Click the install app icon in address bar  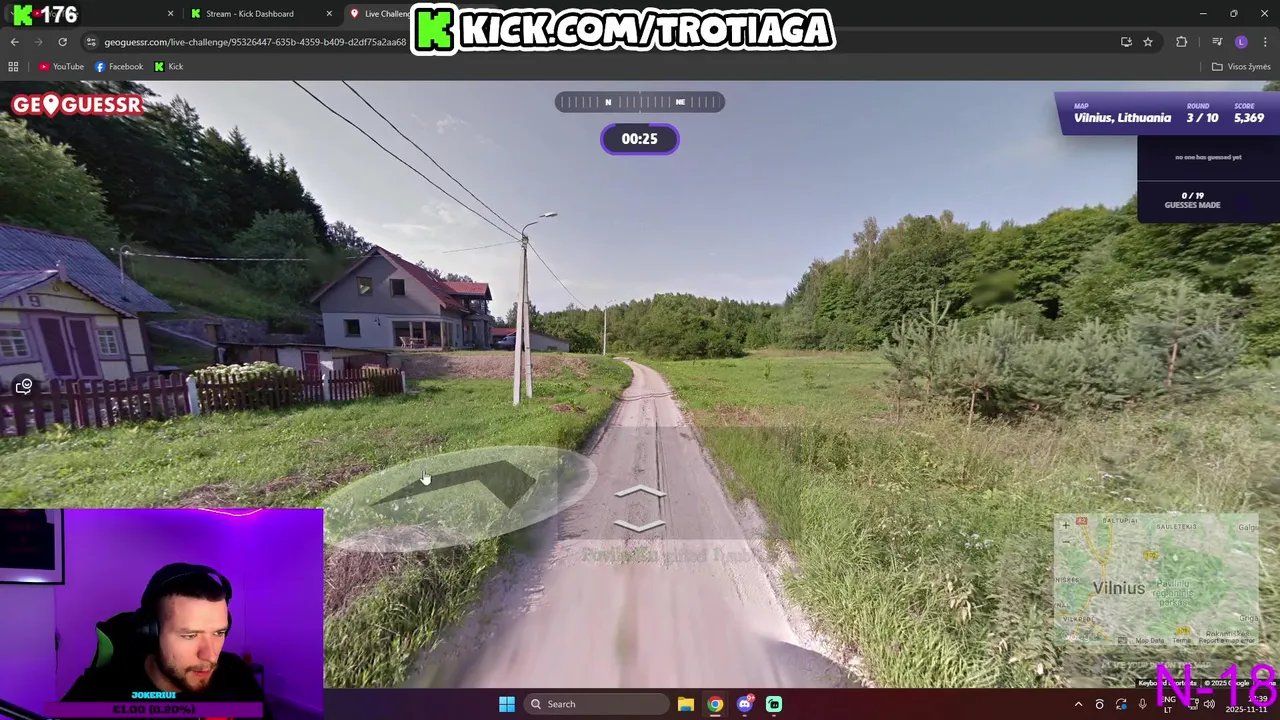coord(1126,42)
